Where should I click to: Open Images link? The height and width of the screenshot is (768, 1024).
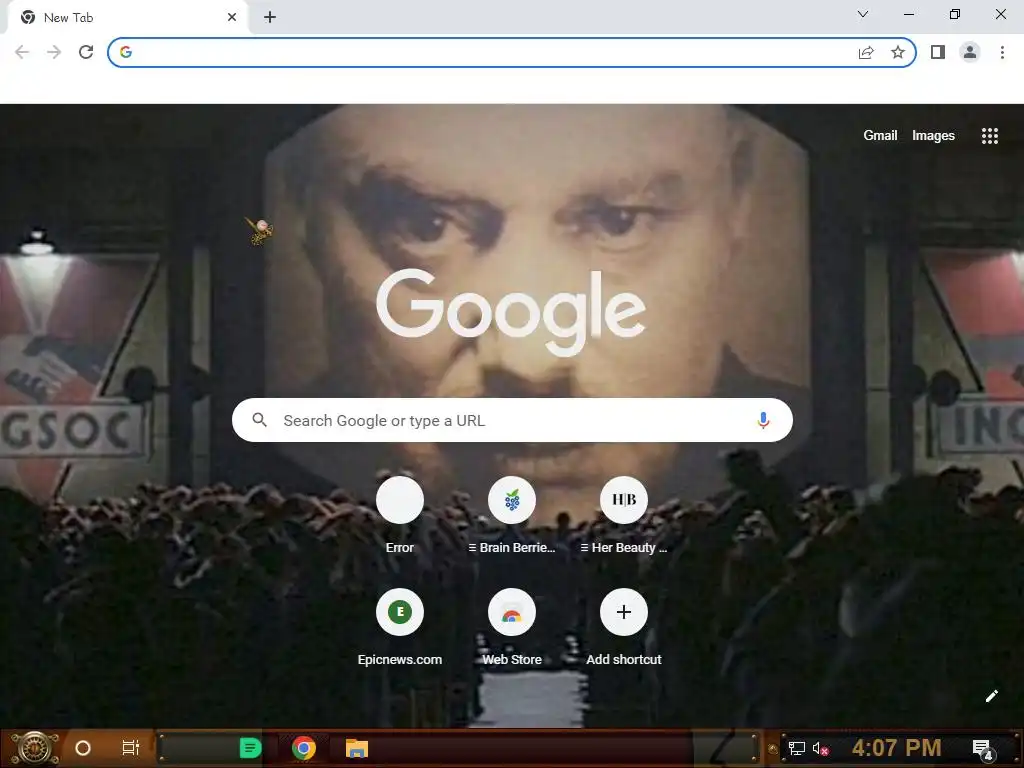click(933, 135)
